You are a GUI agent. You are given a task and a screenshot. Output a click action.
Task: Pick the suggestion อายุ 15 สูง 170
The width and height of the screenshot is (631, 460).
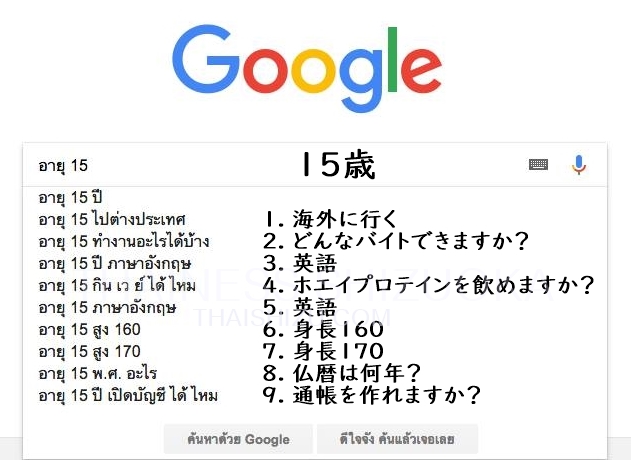[x=89, y=351]
